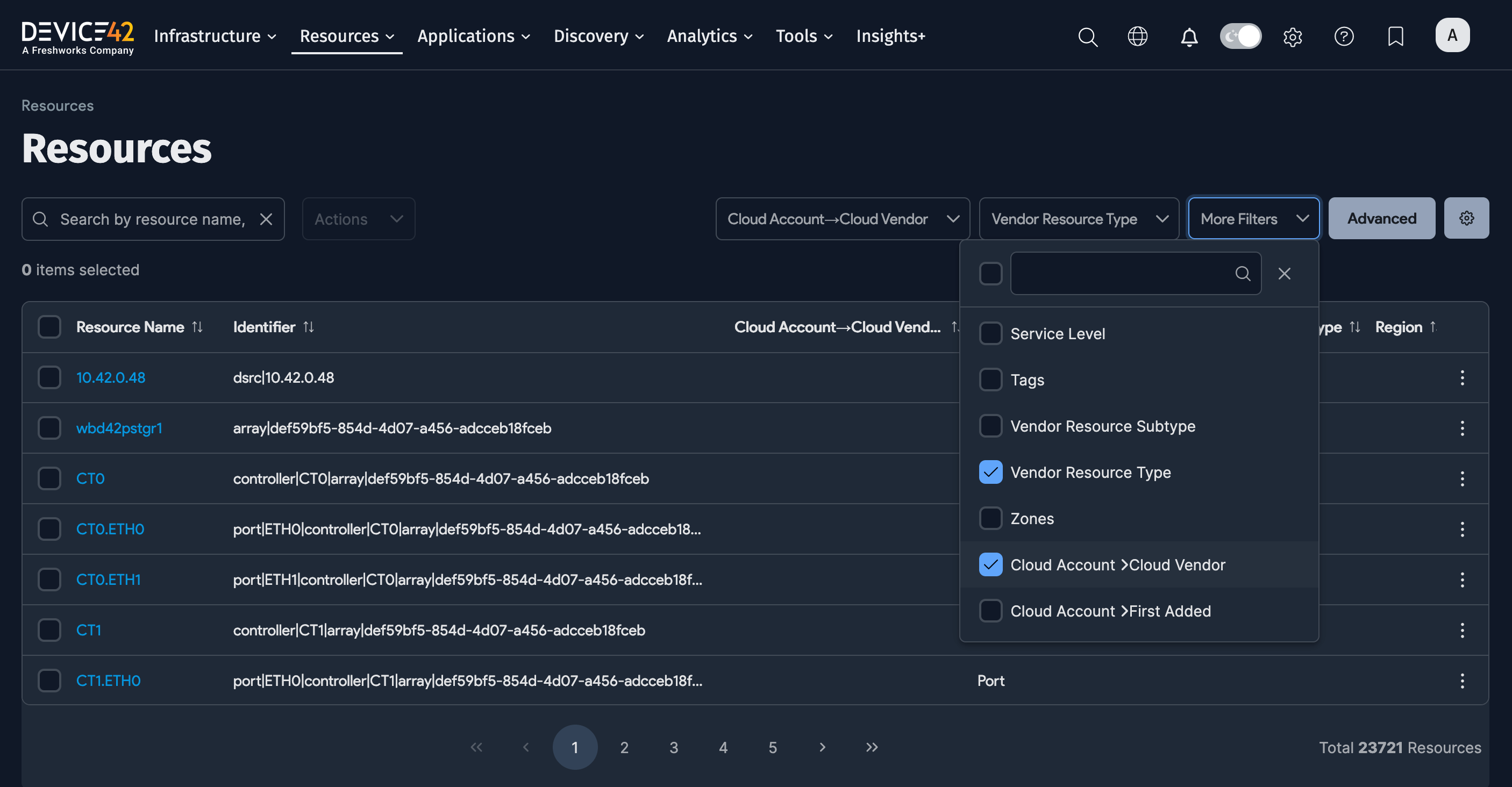This screenshot has width=1512, height=787.
Task: Click the Advanced button
Action: pyautogui.click(x=1381, y=218)
